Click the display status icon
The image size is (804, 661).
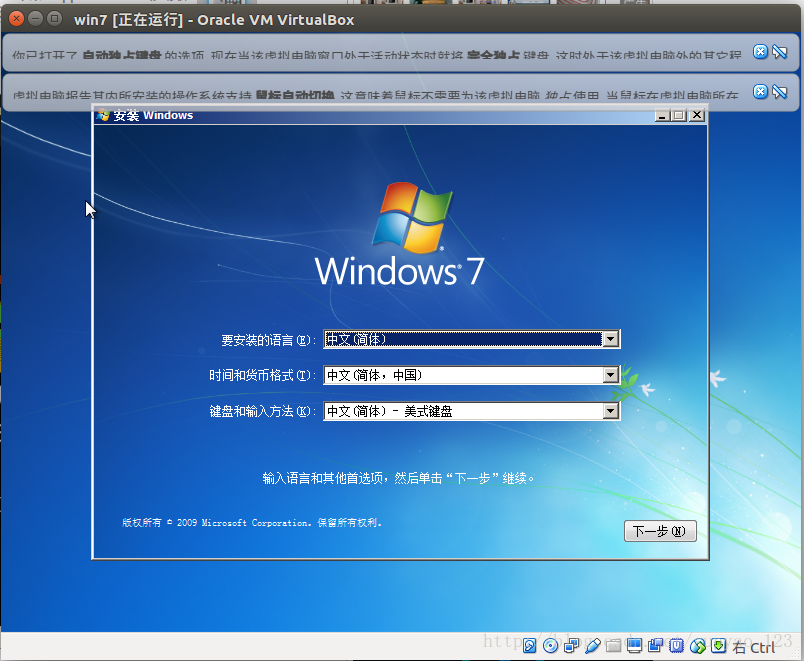[634, 646]
